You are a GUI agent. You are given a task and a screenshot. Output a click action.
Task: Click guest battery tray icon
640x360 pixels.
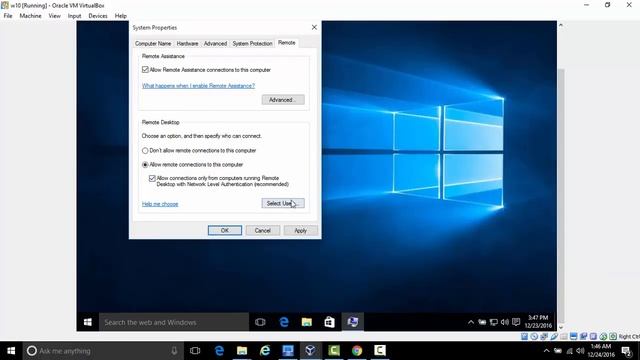[x=482, y=322]
